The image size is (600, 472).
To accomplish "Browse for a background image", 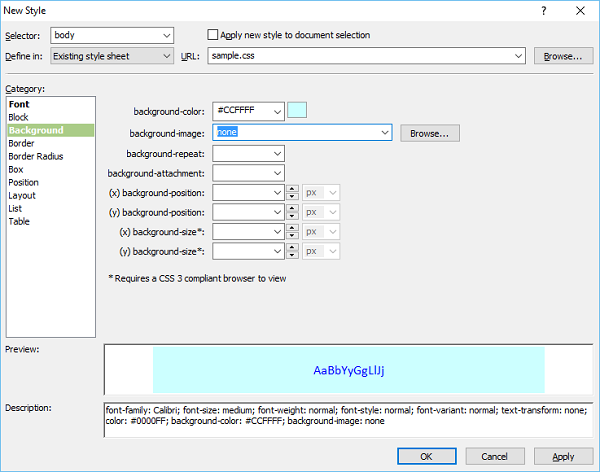I will point(430,132).
